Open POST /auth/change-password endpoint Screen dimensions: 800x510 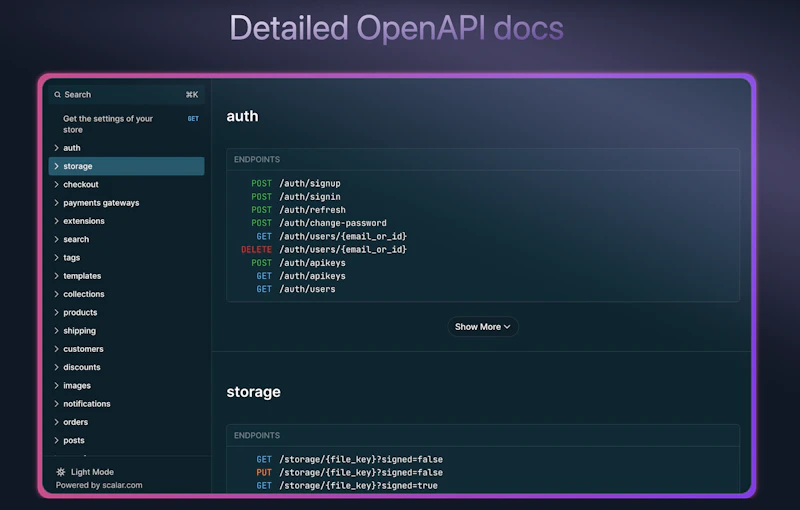click(318, 223)
